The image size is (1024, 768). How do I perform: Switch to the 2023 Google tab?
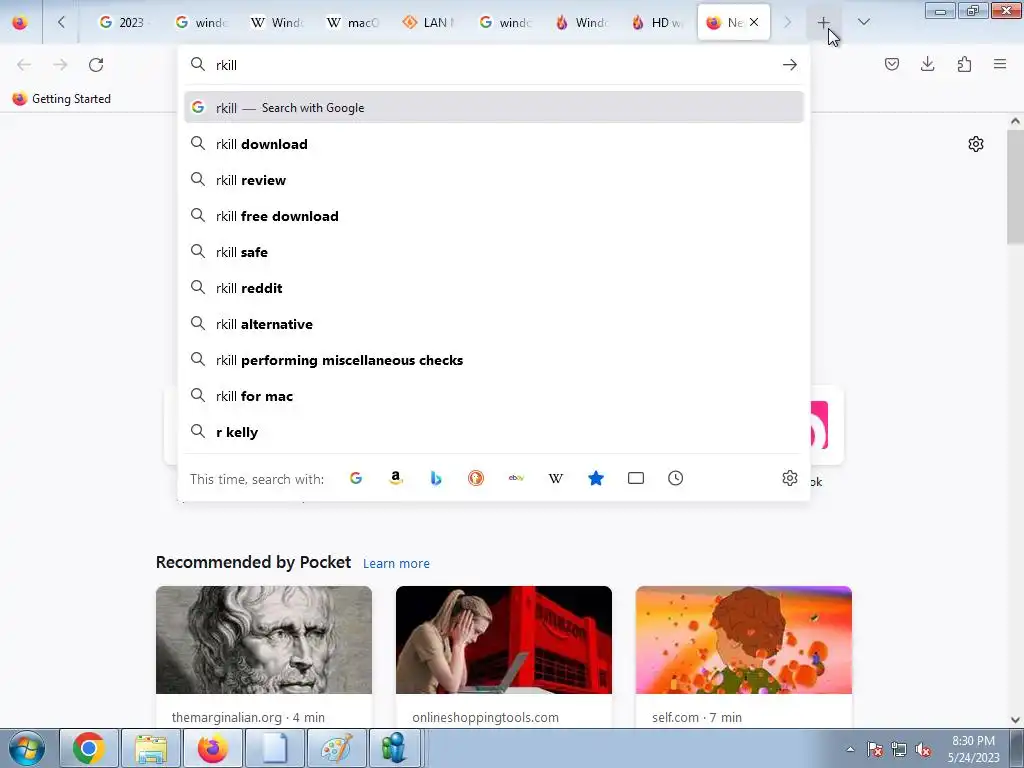pos(122,23)
